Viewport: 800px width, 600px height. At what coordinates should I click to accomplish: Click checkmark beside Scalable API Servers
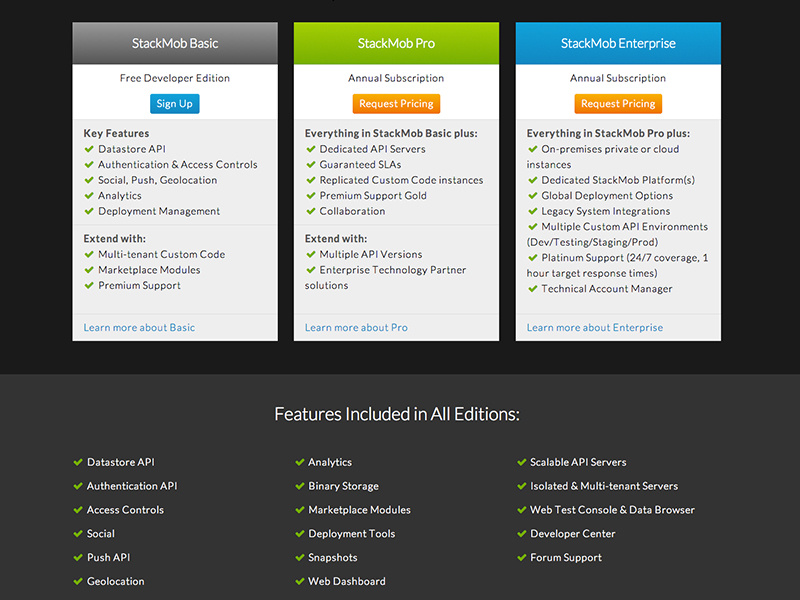pyautogui.click(x=521, y=462)
